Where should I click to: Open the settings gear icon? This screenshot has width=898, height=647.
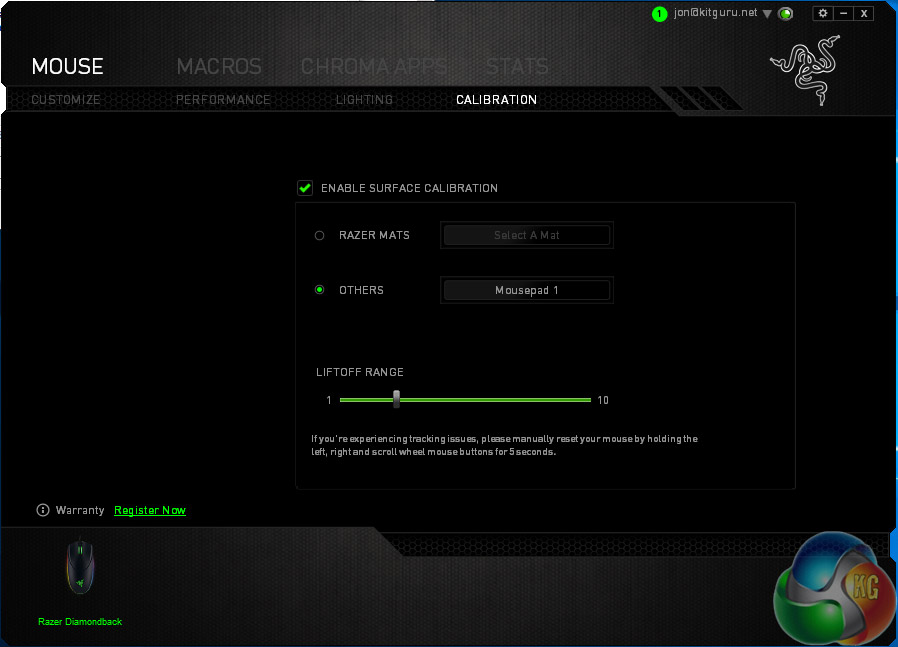822,13
